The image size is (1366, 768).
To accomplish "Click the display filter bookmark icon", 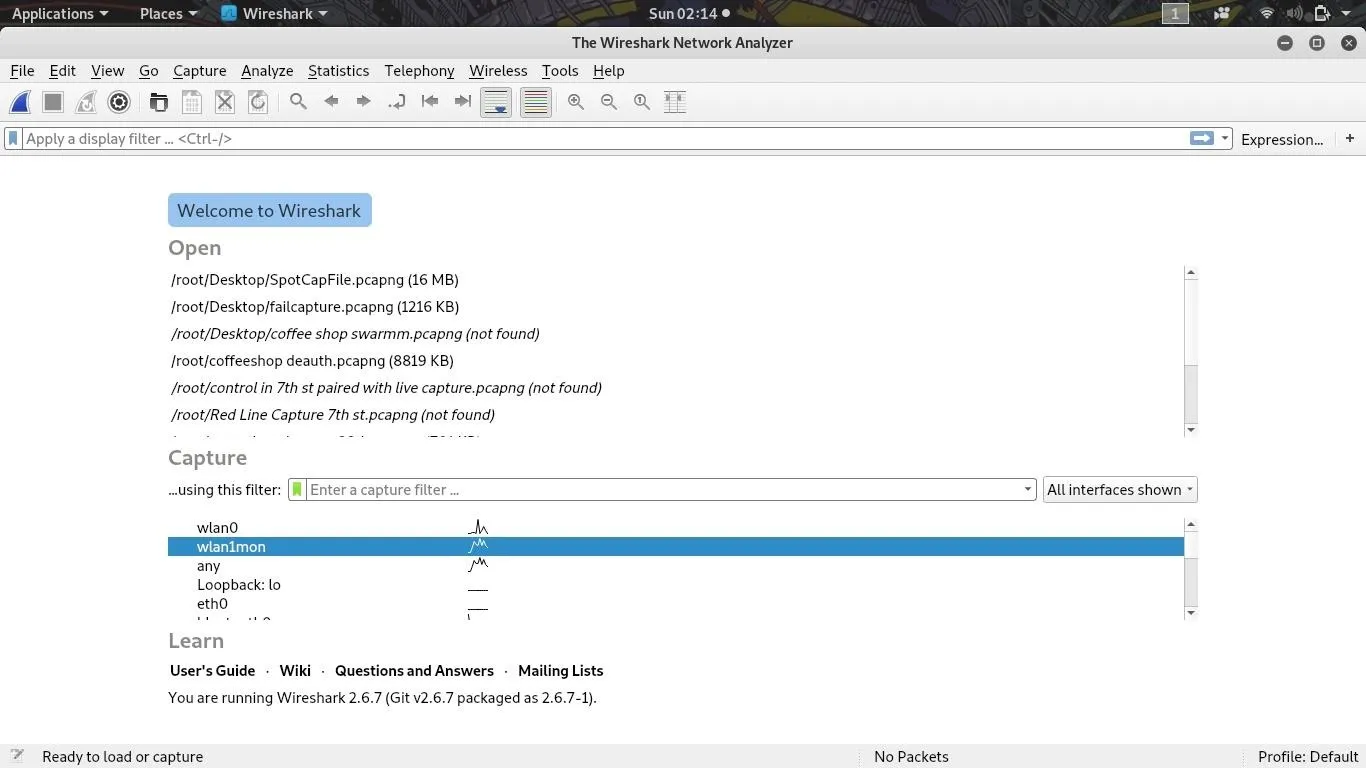I will click(13, 139).
